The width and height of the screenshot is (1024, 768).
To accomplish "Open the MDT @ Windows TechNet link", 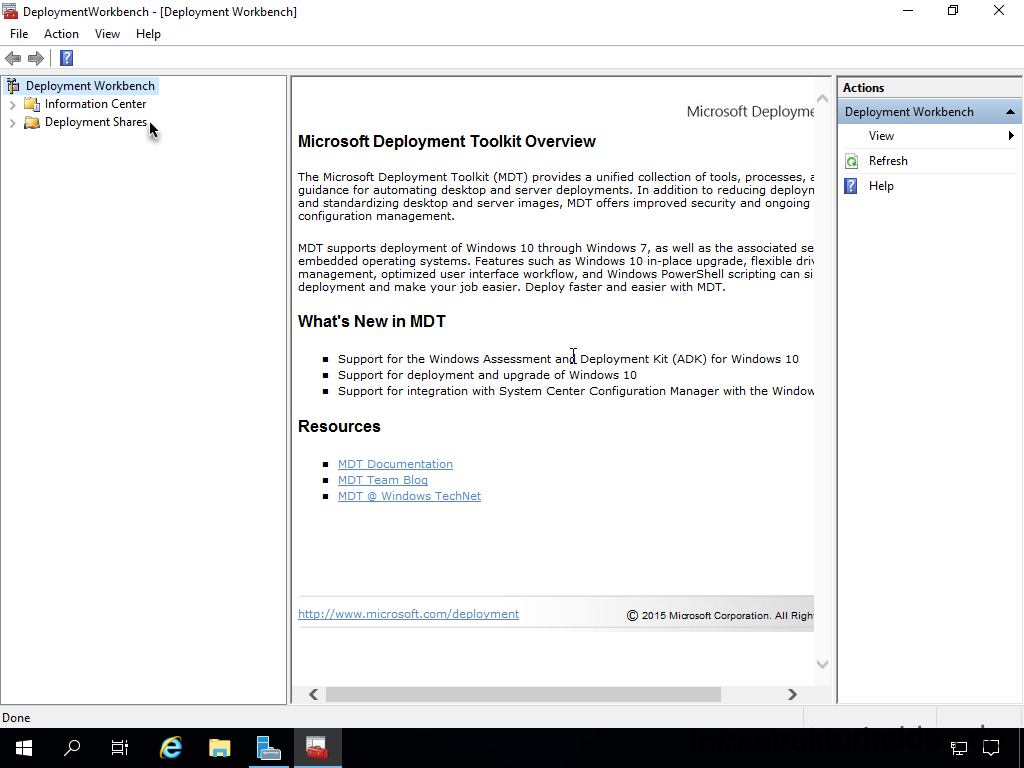I will [x=409, y=496].
